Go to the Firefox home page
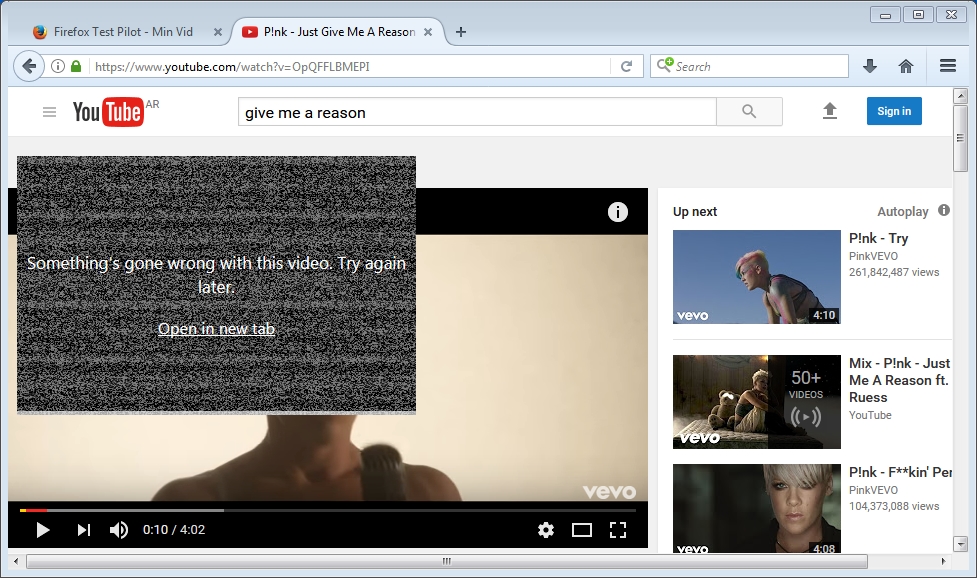The image size is (977, 578). point(906,66)
